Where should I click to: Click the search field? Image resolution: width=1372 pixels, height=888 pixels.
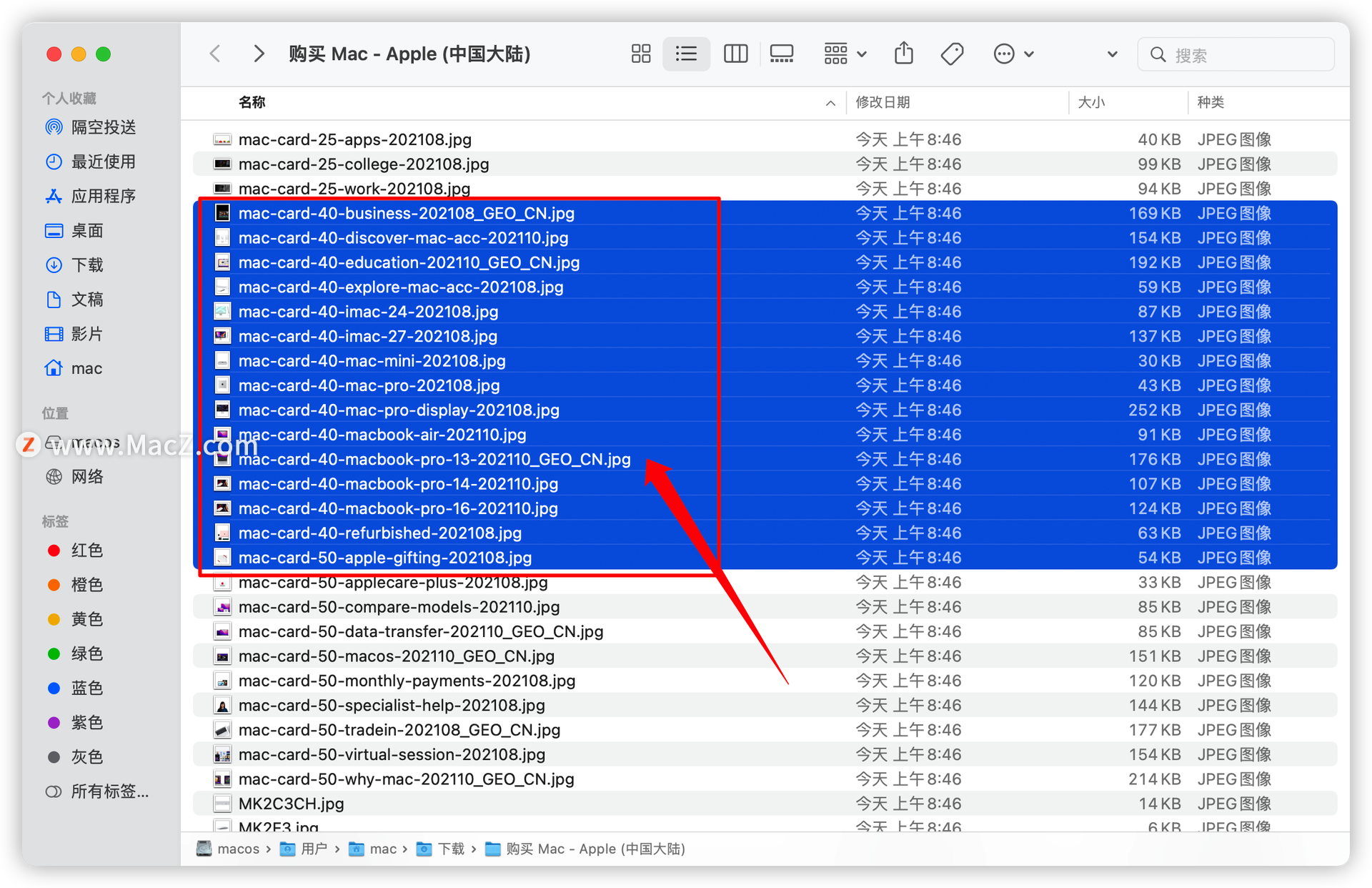pyautogui.click(x=1236, y=54)
